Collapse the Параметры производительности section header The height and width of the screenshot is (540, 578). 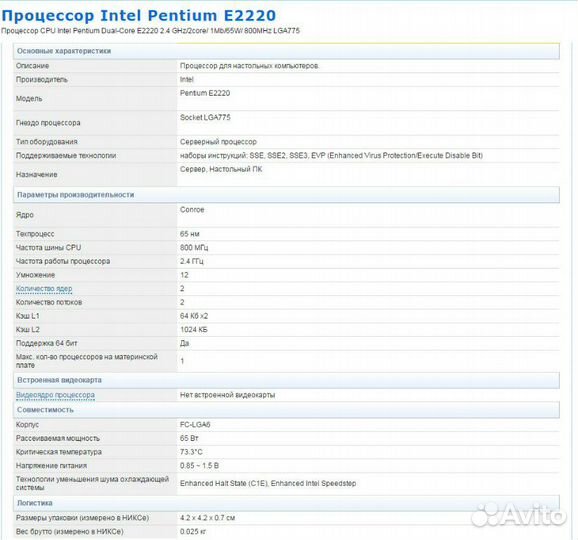286,195
